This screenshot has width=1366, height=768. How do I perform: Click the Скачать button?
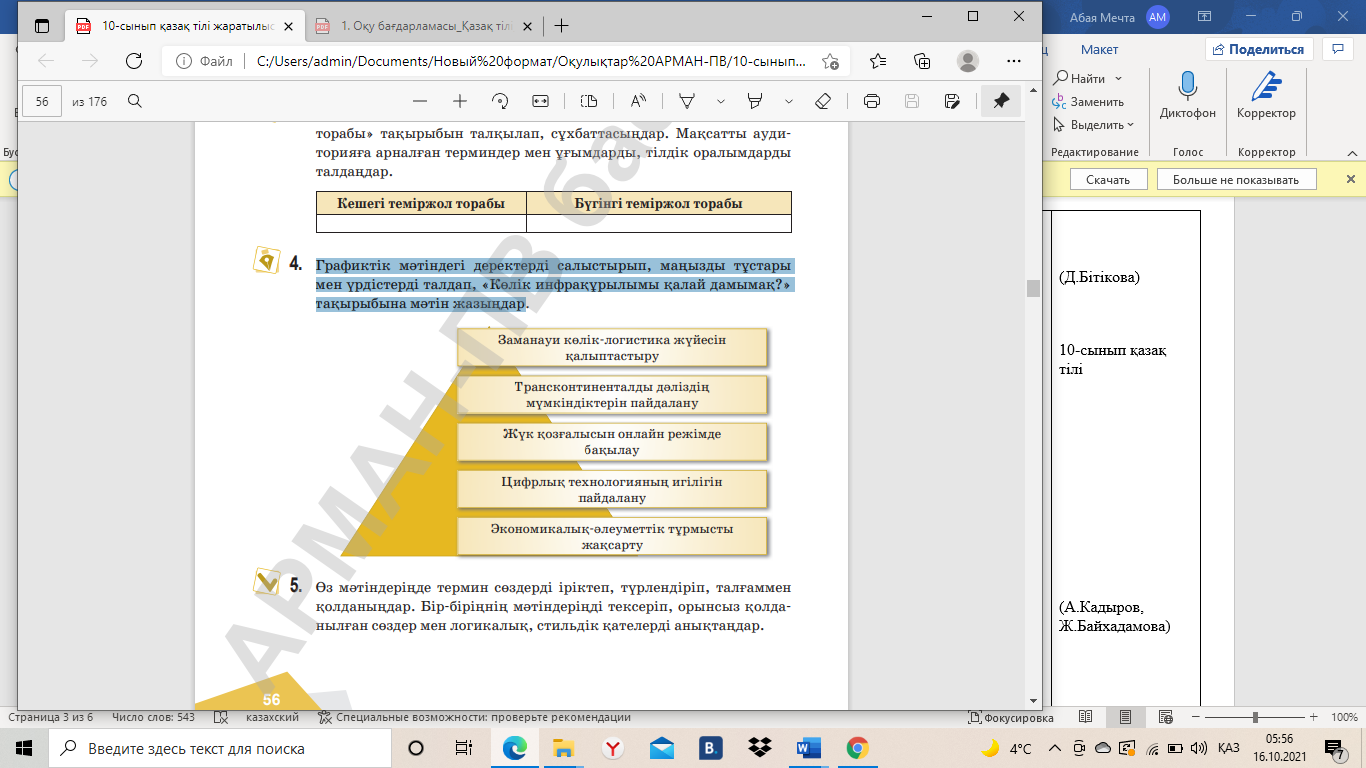[1107, 179]
